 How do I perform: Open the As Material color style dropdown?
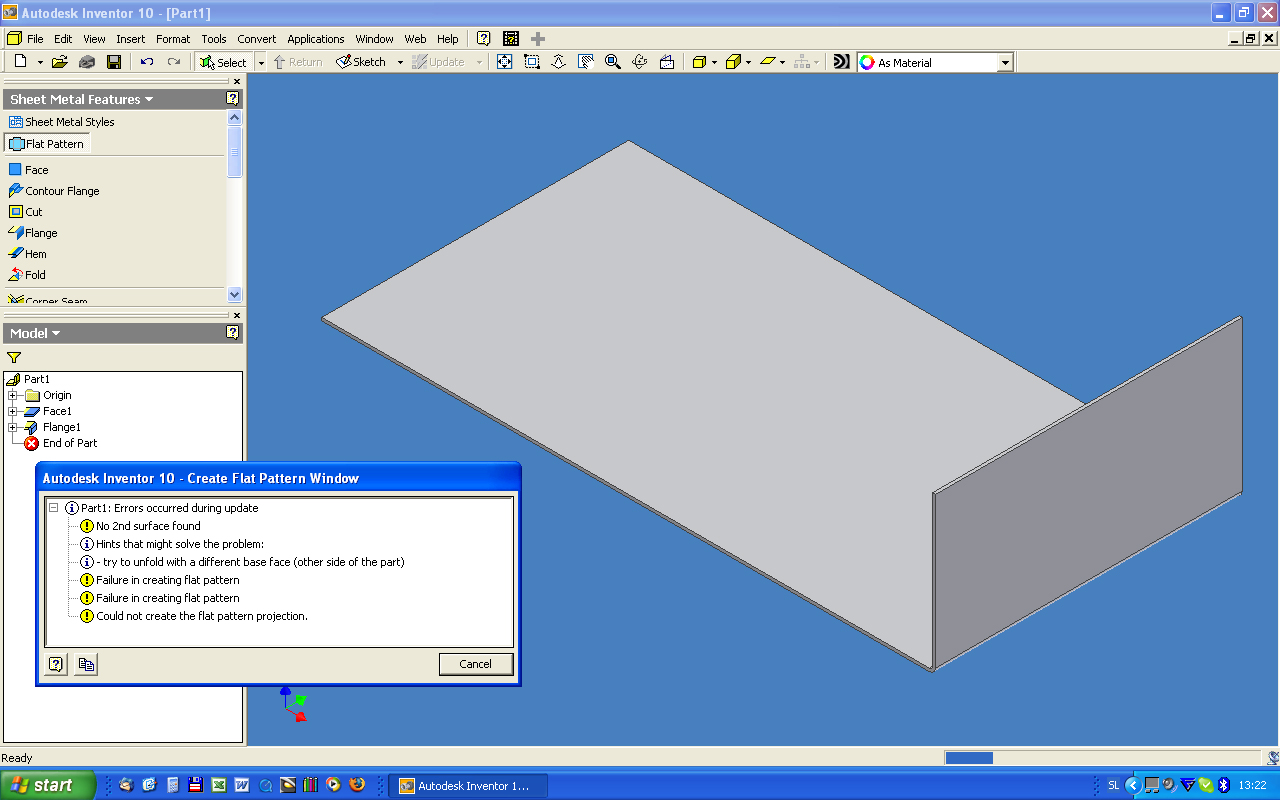pos(1005,63)
